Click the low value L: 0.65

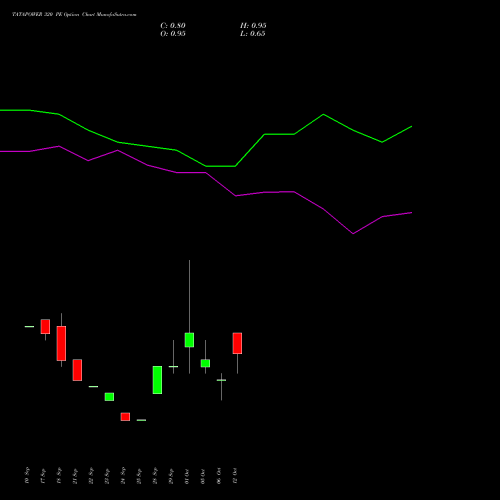pyautogui.click(x=253, y=34)
